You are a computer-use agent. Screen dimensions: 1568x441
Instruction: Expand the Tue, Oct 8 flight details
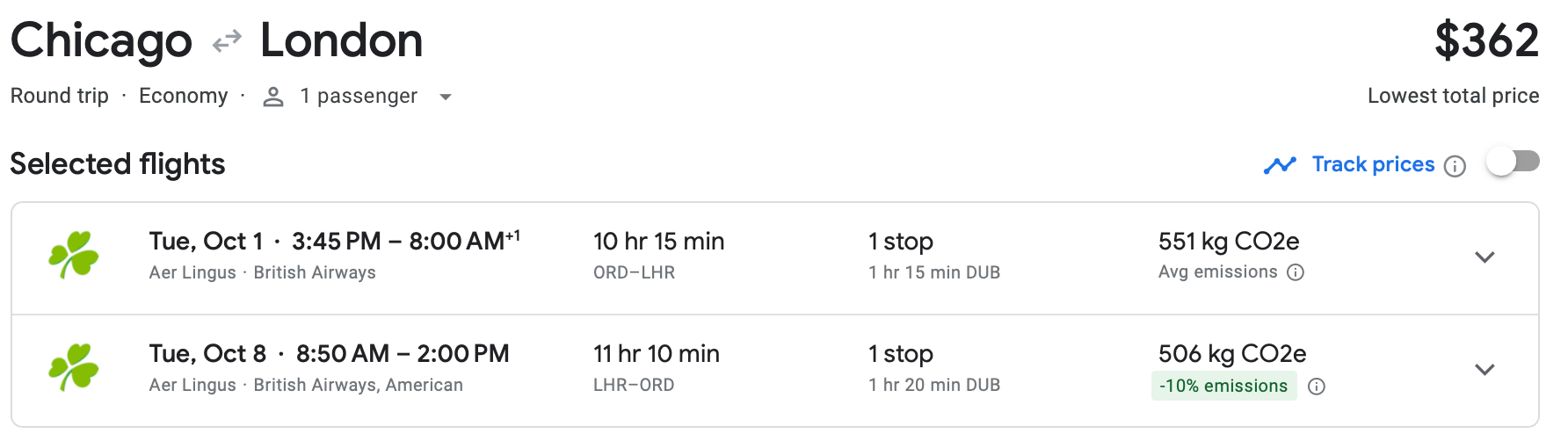point(1485,369)
